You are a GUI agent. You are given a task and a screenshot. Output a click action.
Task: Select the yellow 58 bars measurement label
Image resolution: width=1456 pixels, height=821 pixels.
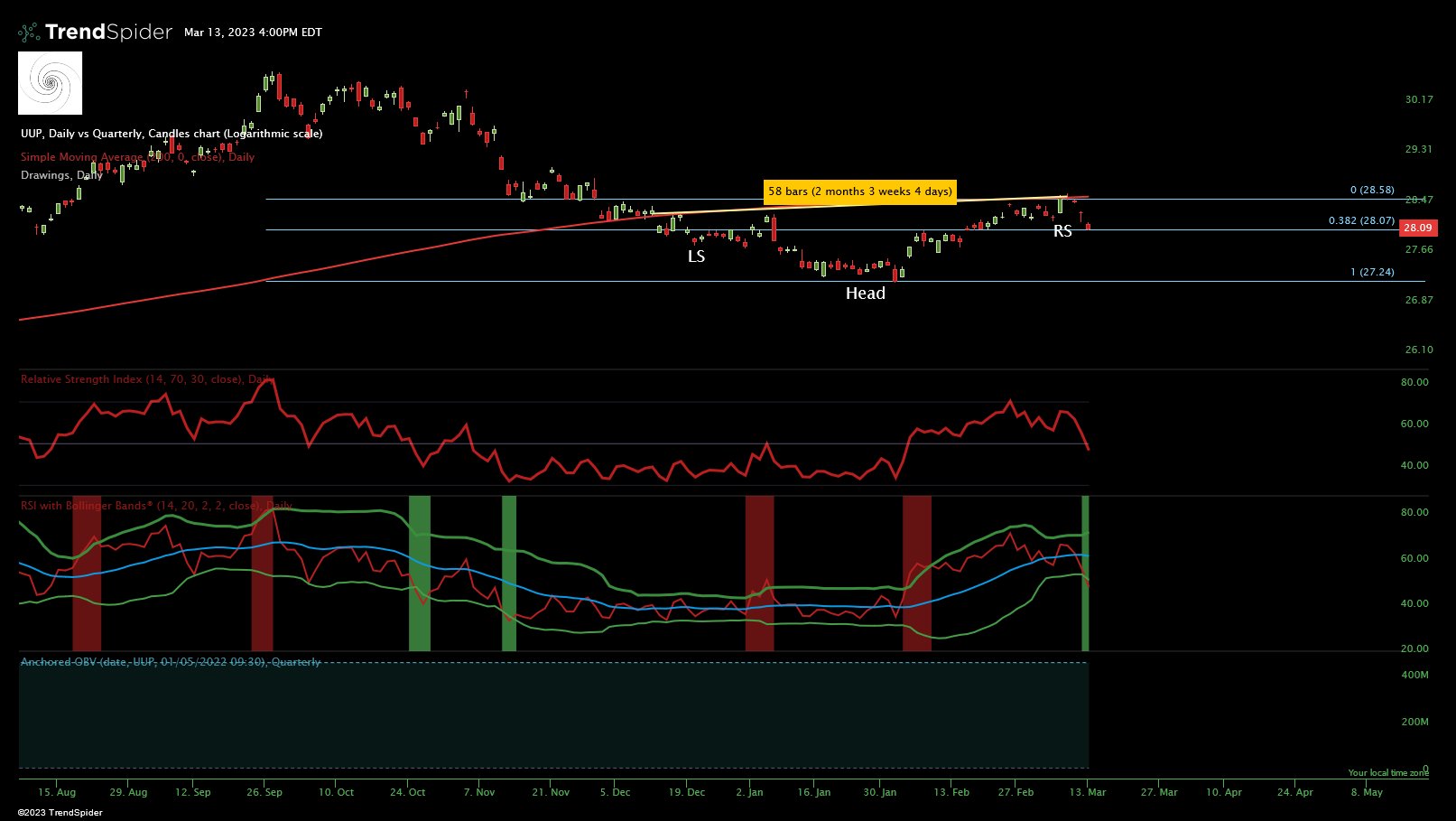point(859,191)
